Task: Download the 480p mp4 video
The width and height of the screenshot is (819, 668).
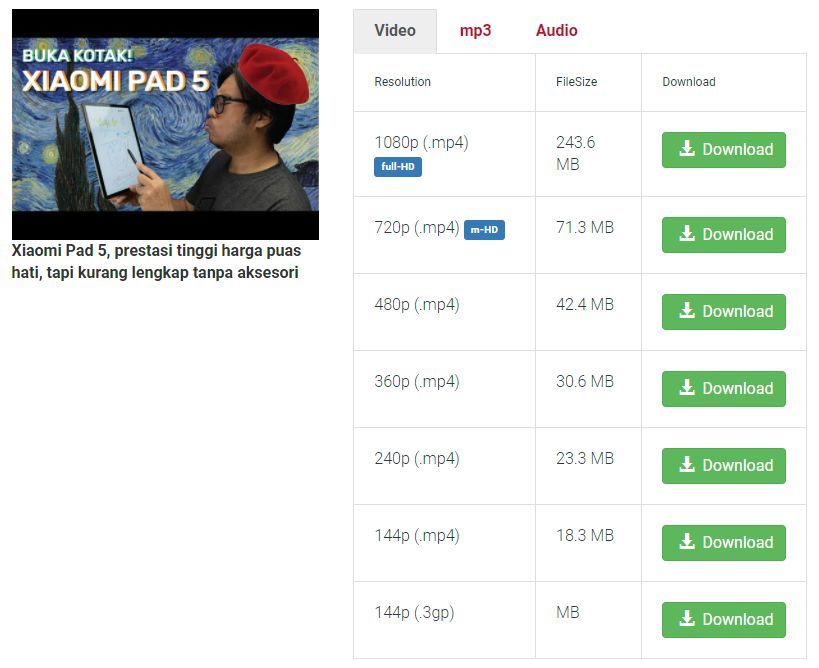Action: tap(724, 312)
